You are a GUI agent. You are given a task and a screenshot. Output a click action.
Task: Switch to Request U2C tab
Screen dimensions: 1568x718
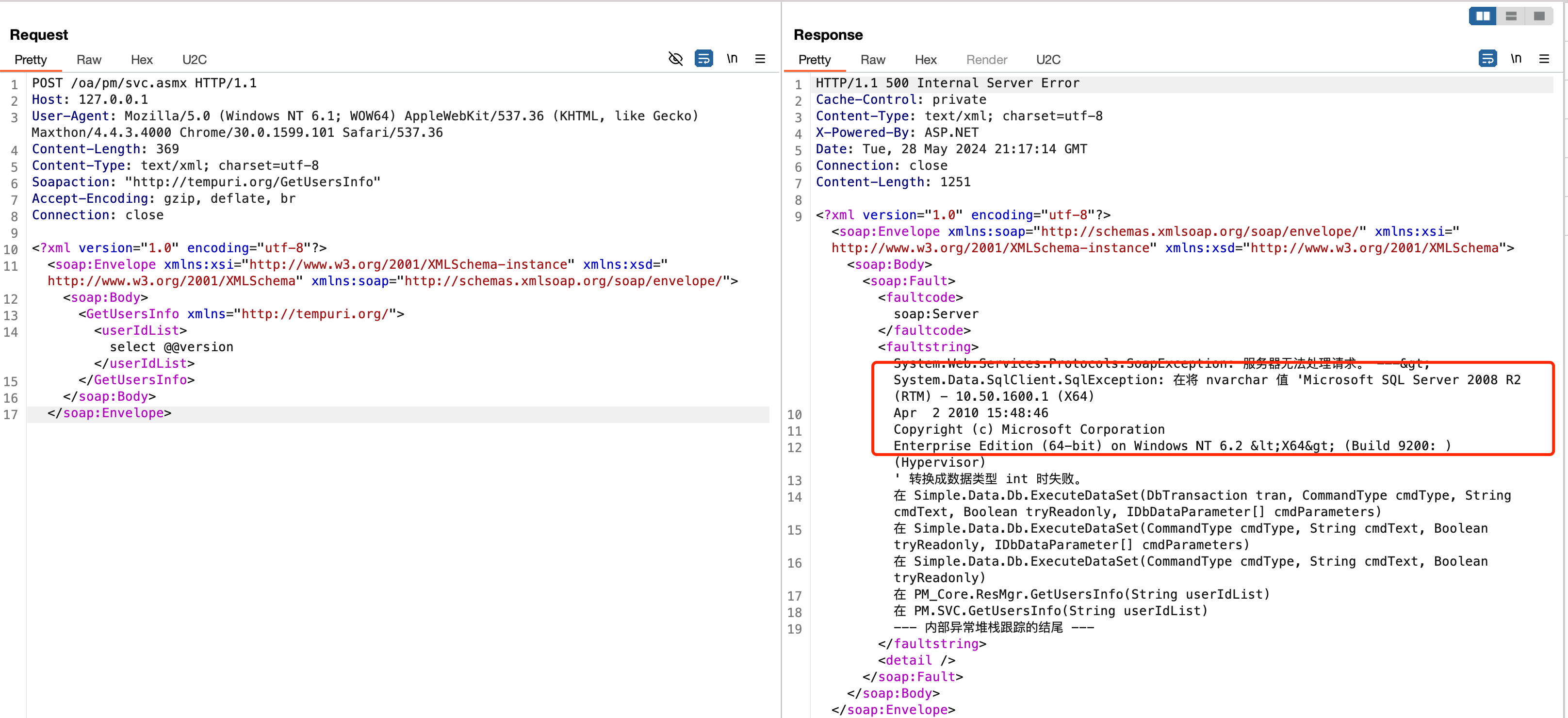coord(195,60)
